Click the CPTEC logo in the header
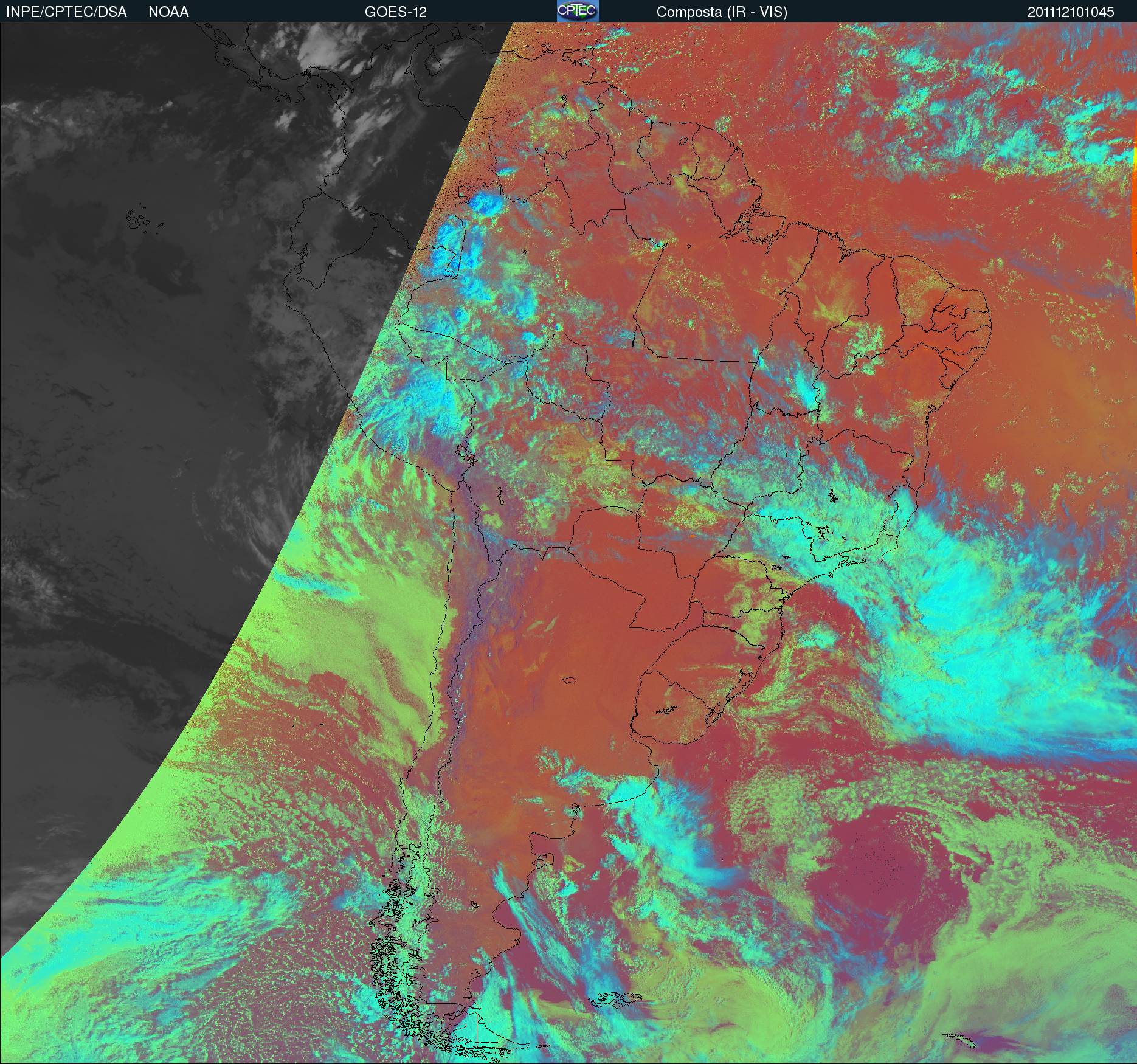The height and width of the screenshot is (1064, 1137). click(x=578, y=11)
